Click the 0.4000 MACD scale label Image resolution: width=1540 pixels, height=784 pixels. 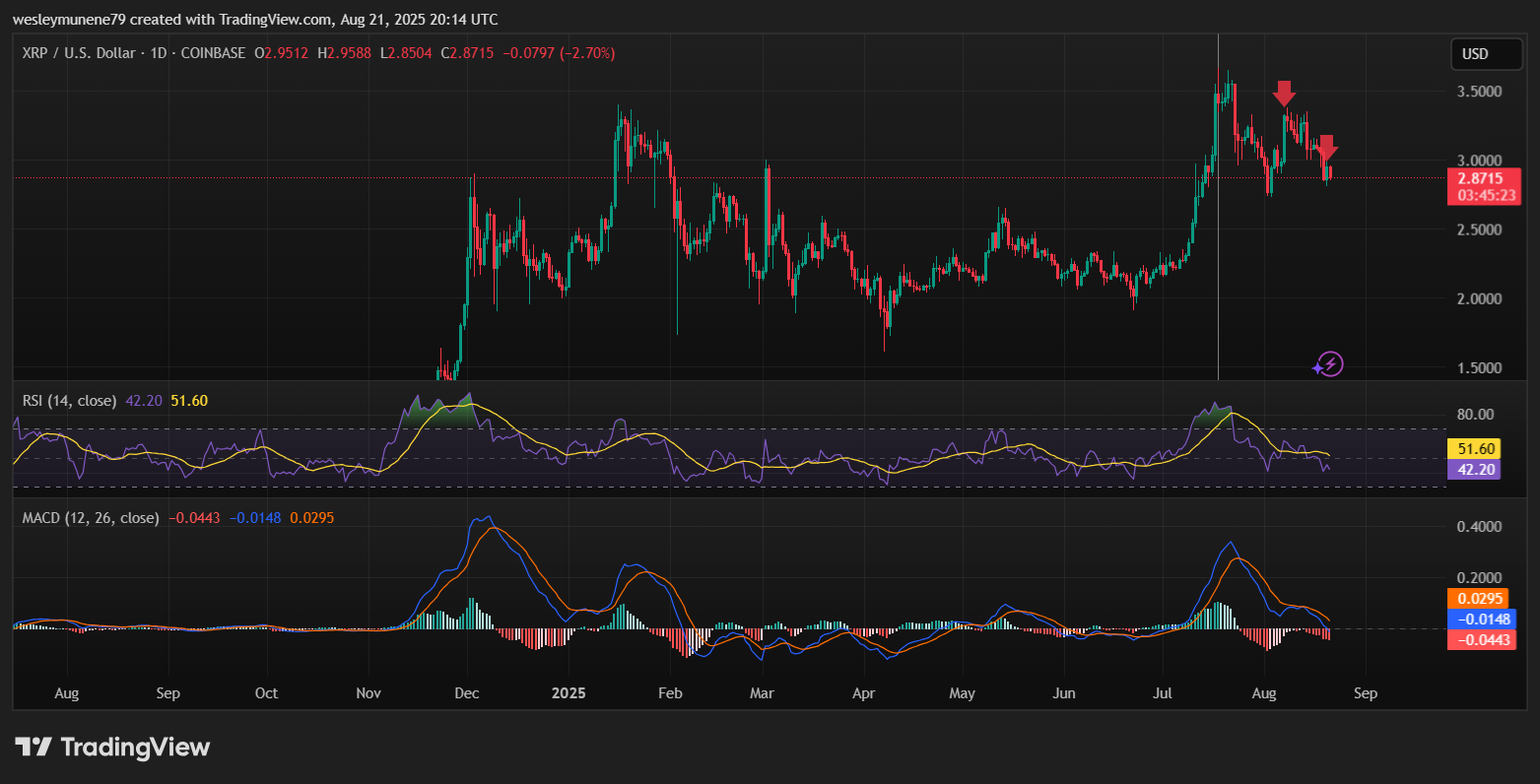(x=1479, y=527)
